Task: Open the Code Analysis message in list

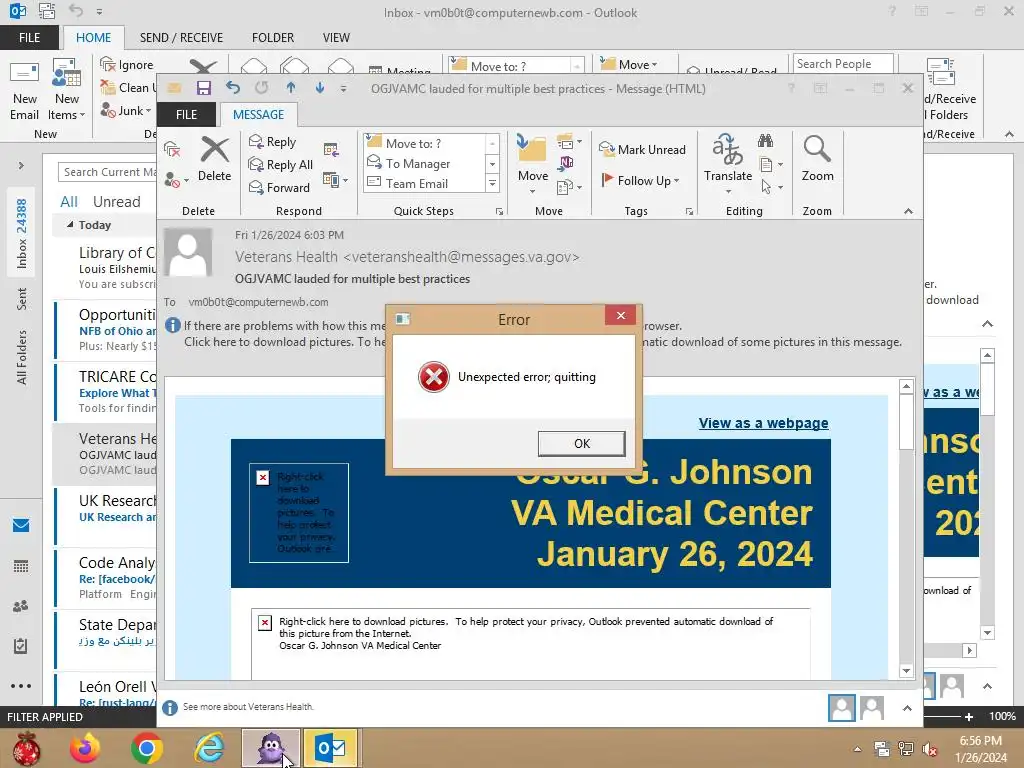Action: (106, 578)
